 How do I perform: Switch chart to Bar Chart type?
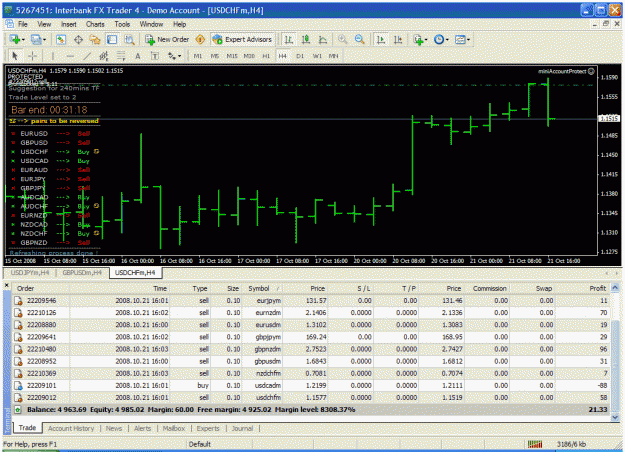click(289, 39)
